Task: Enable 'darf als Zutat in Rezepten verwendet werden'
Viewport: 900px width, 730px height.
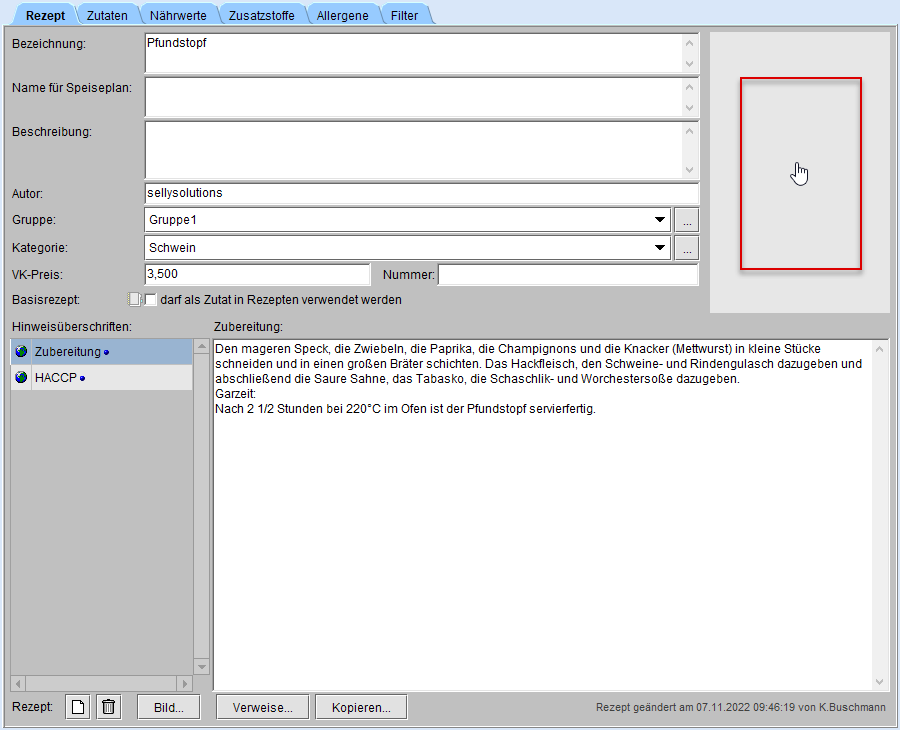Action: [x=152, y=300]
